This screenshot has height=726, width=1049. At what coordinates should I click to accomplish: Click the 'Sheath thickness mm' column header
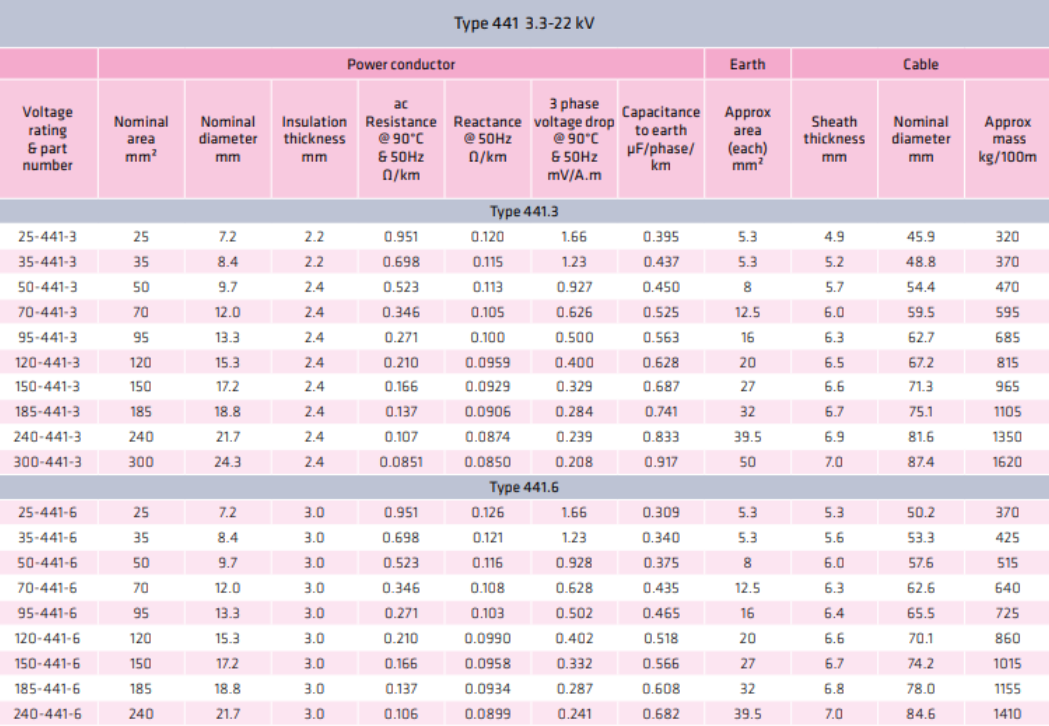(x=834, y=139)
